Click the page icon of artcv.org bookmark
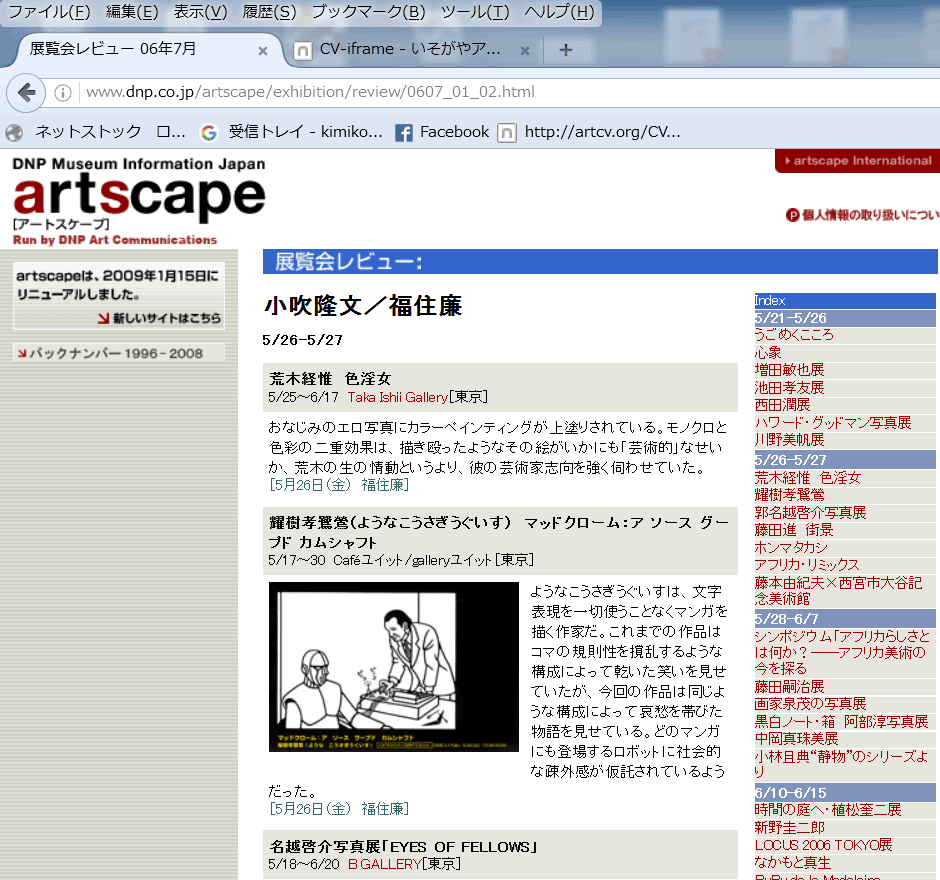Image resolution: width=940 pixels, height=880 pixels. (x=507, y=132)
